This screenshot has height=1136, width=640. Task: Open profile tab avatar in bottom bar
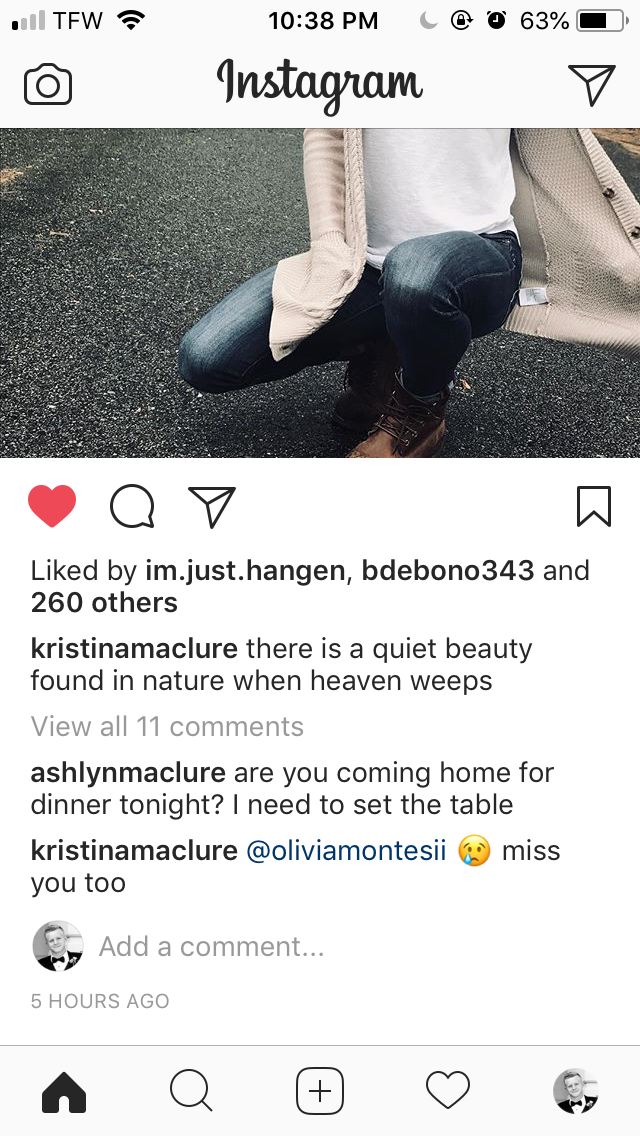[x=576, y=1091]
